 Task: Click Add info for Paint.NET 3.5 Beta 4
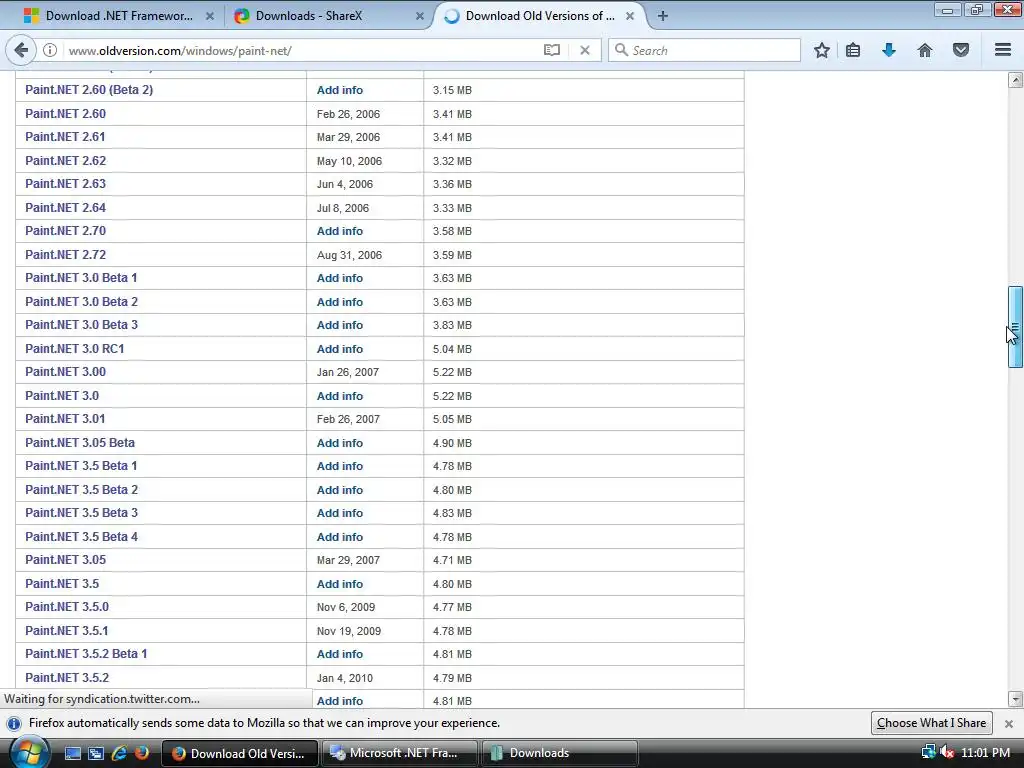340,537
